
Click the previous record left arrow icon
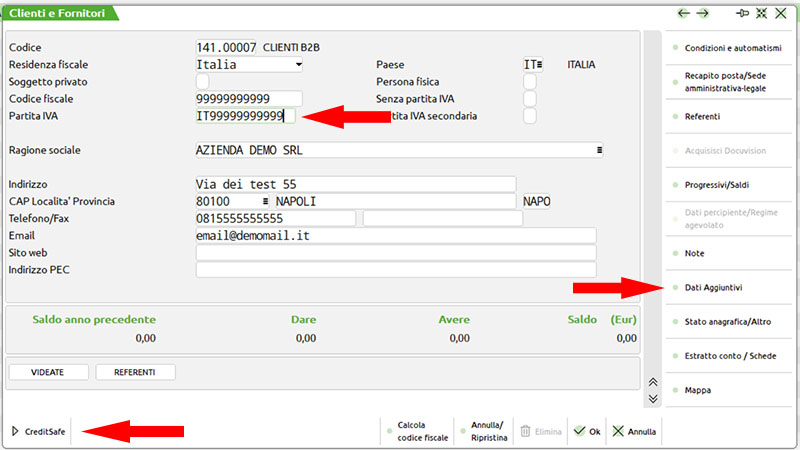coord(684,13)
